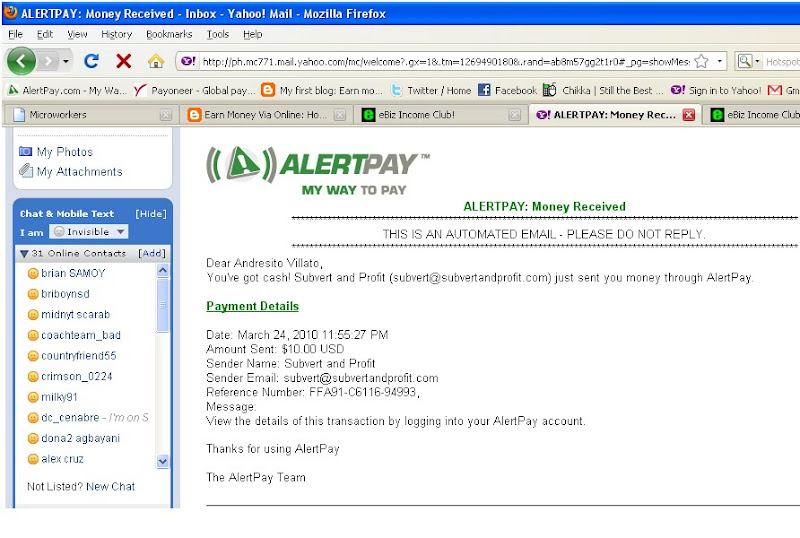Chat with contact midnyt scarab
Image resolution: width=800 pixels, height=538 pixels.
point(76,314)
